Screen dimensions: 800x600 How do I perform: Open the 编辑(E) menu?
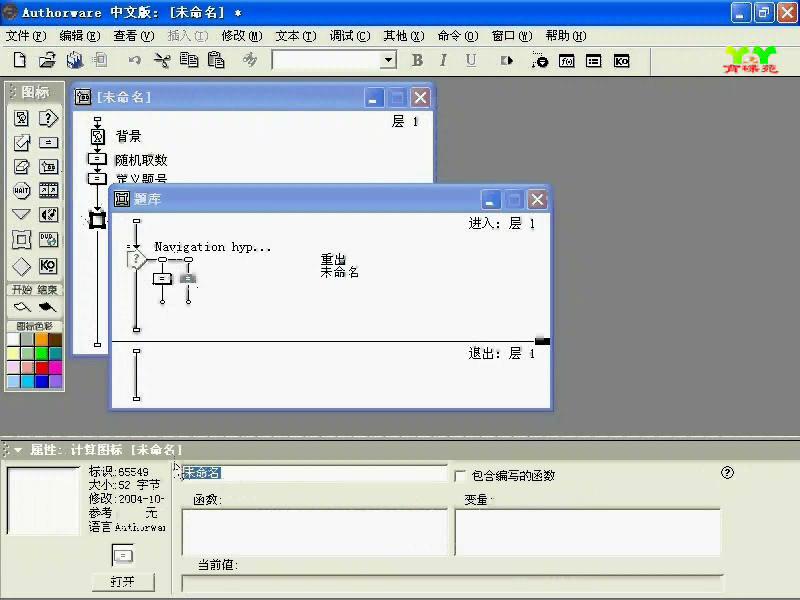tap(80, 36)
